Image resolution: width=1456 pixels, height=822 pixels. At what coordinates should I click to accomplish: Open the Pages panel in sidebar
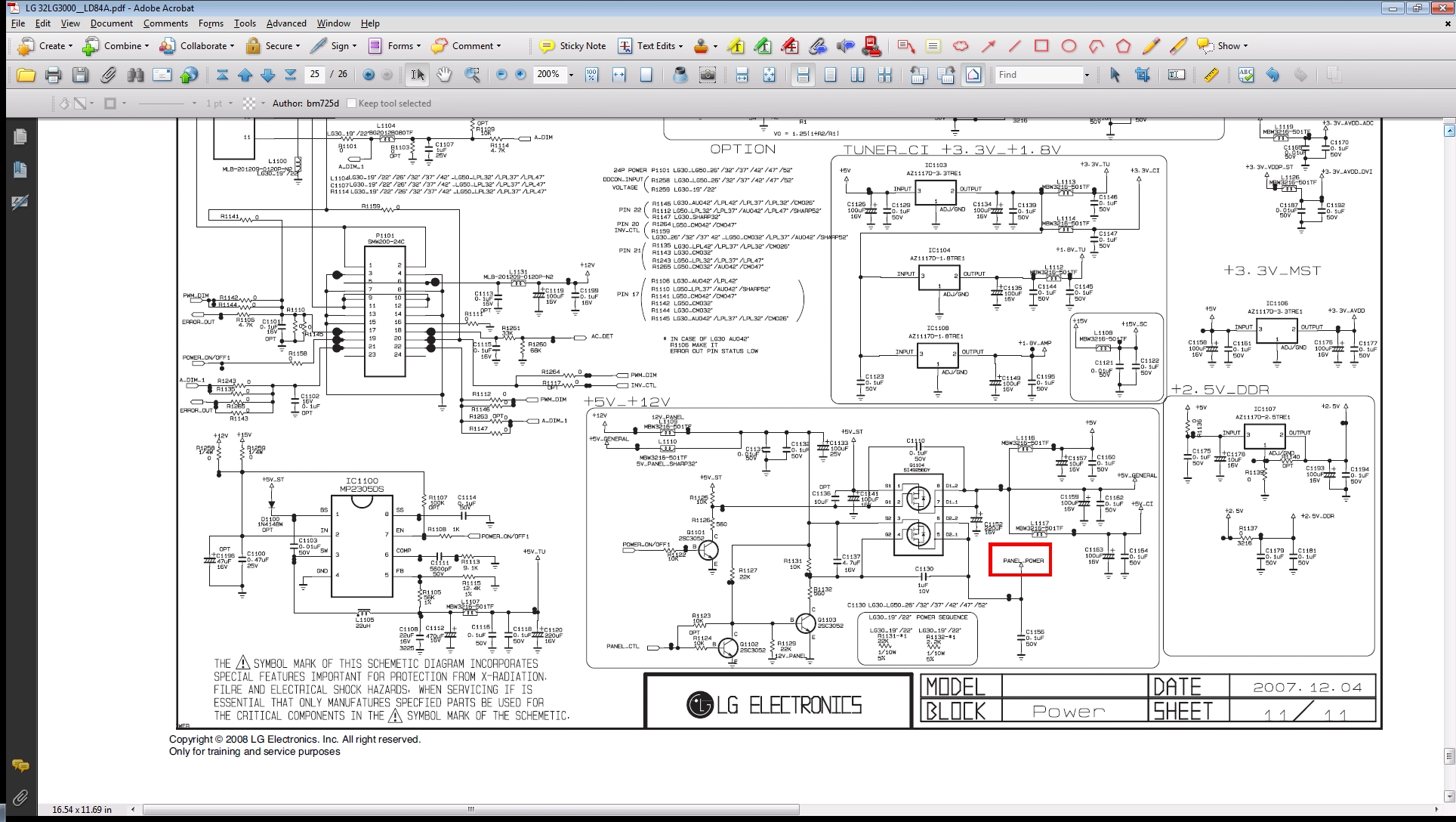20,137
